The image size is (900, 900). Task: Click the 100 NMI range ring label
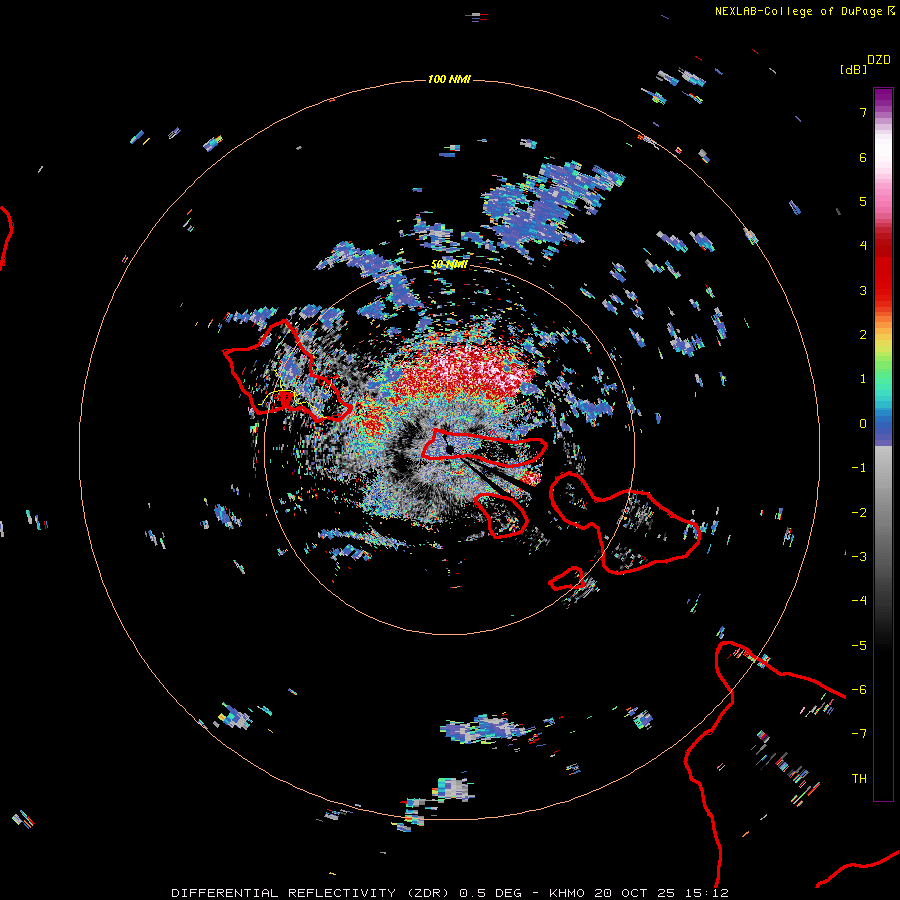coord(449,79)
